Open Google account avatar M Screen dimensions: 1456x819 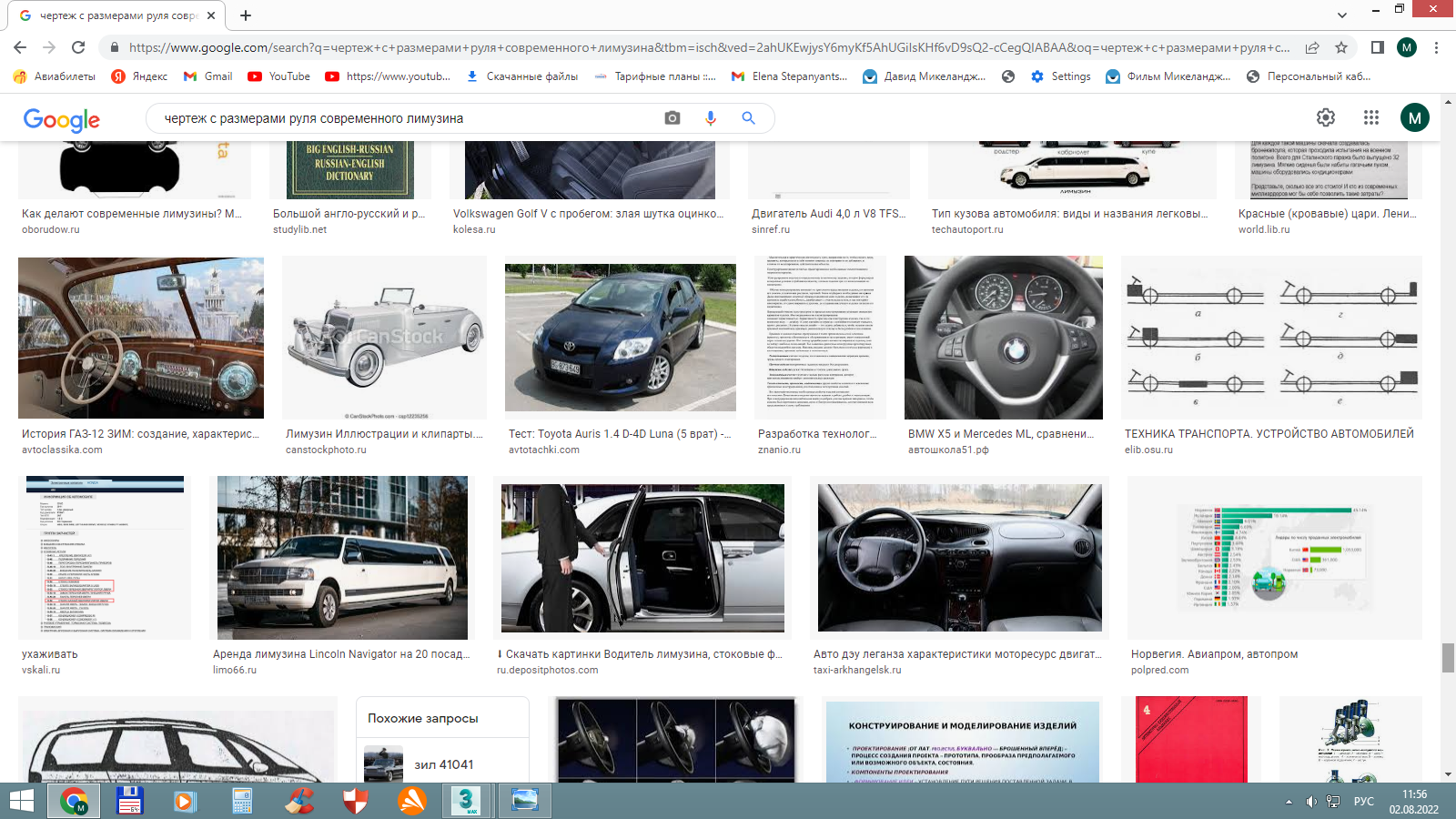coord(1414,117)
